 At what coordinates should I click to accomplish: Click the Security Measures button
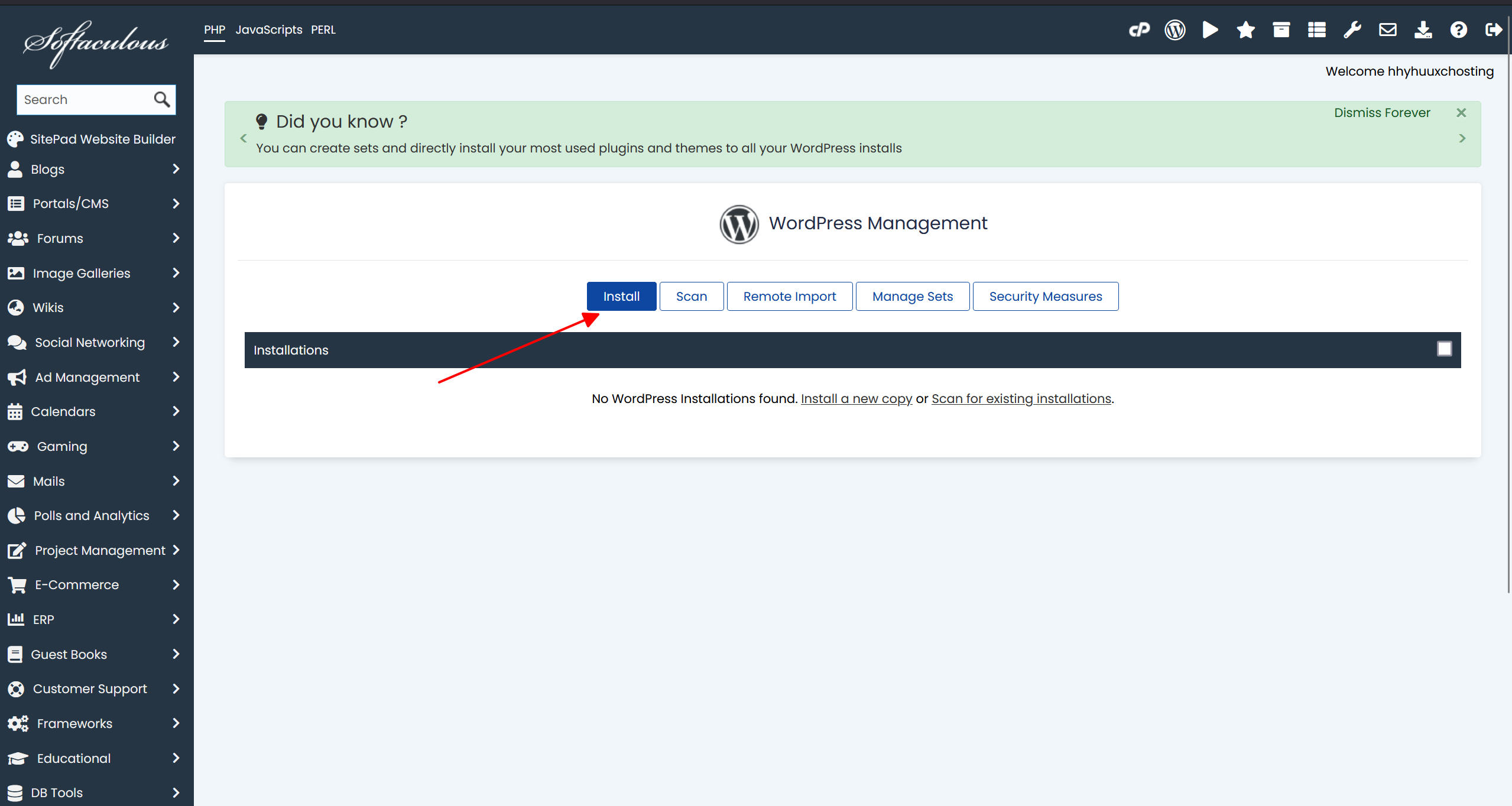click(x=1046, y=296)
